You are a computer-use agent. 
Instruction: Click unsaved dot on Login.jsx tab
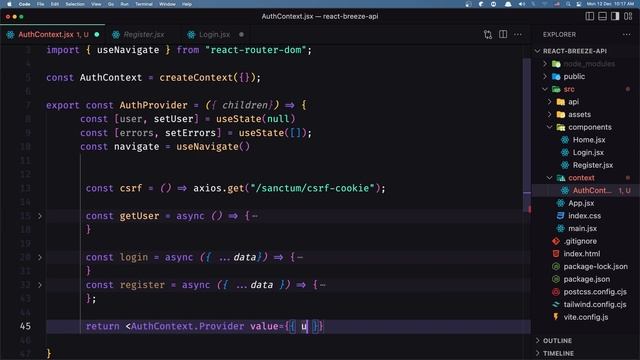coord(242,35)
